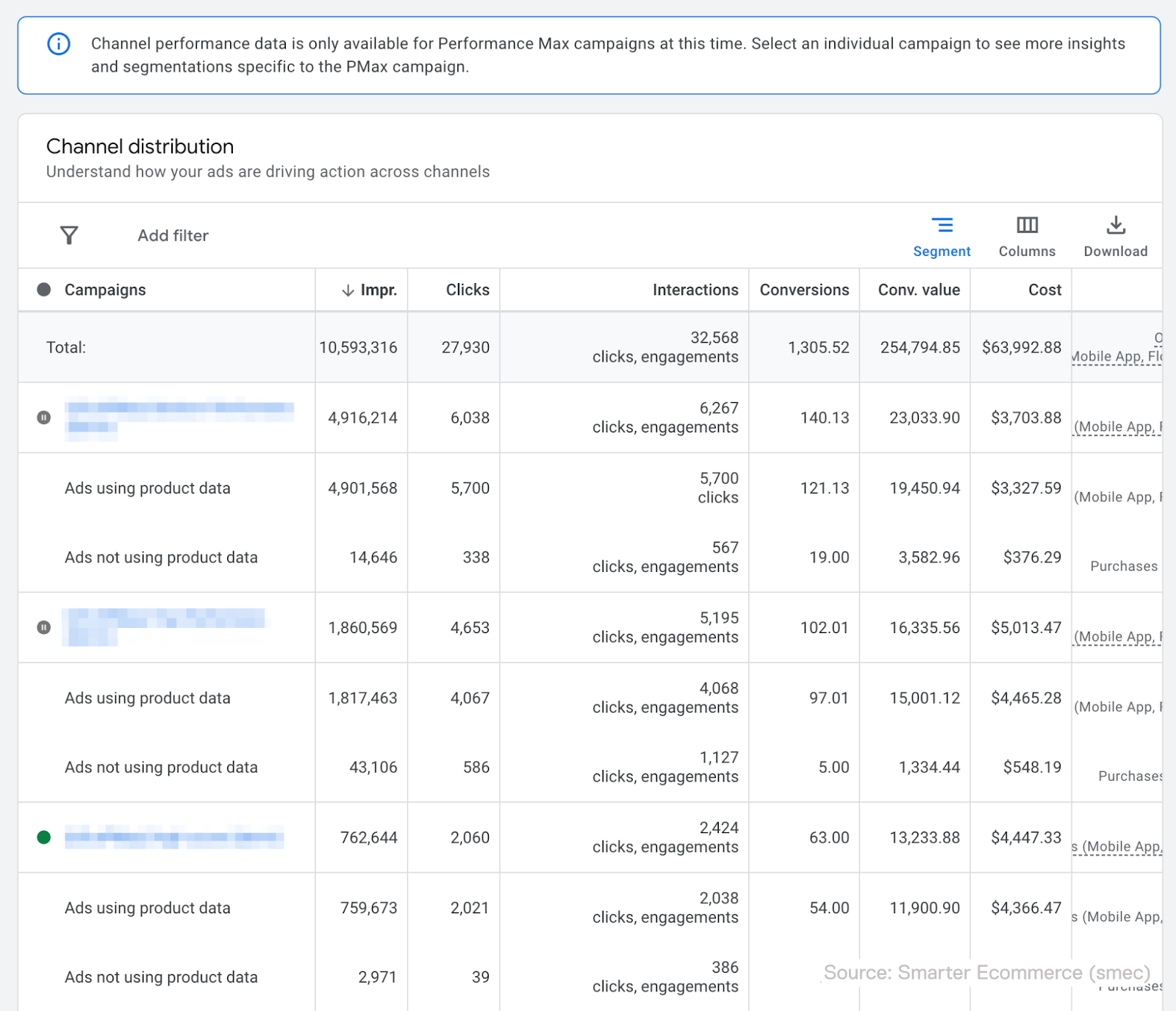This screenshot has width=1176, height=1011.
Task: Click green enabled status dot of 762,644 campaign
Action: [44, 837]
